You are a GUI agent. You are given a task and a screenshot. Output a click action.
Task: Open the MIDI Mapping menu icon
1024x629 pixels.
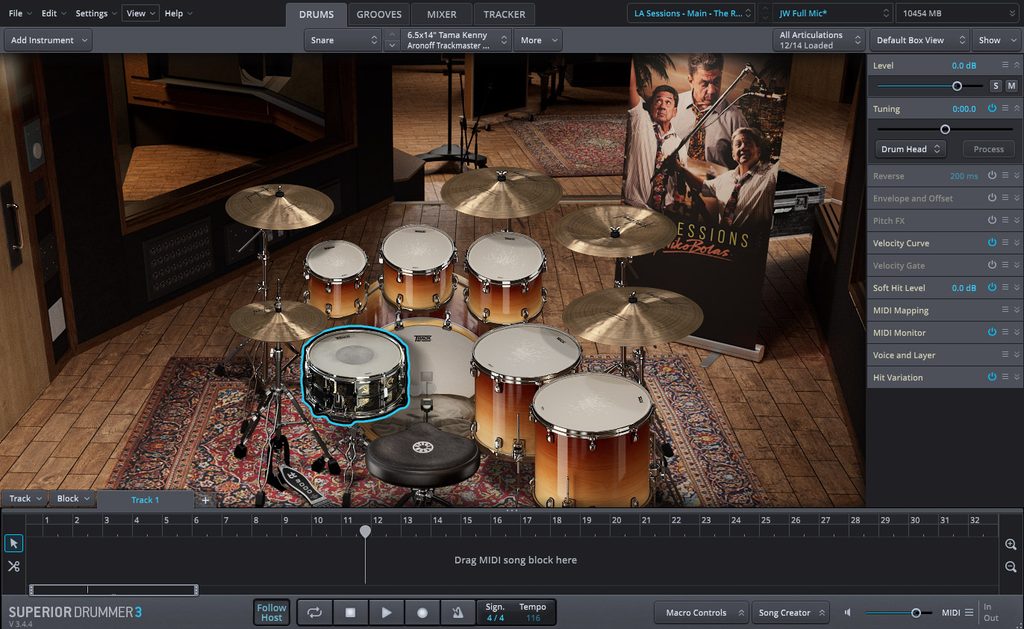pos(1005,310)
